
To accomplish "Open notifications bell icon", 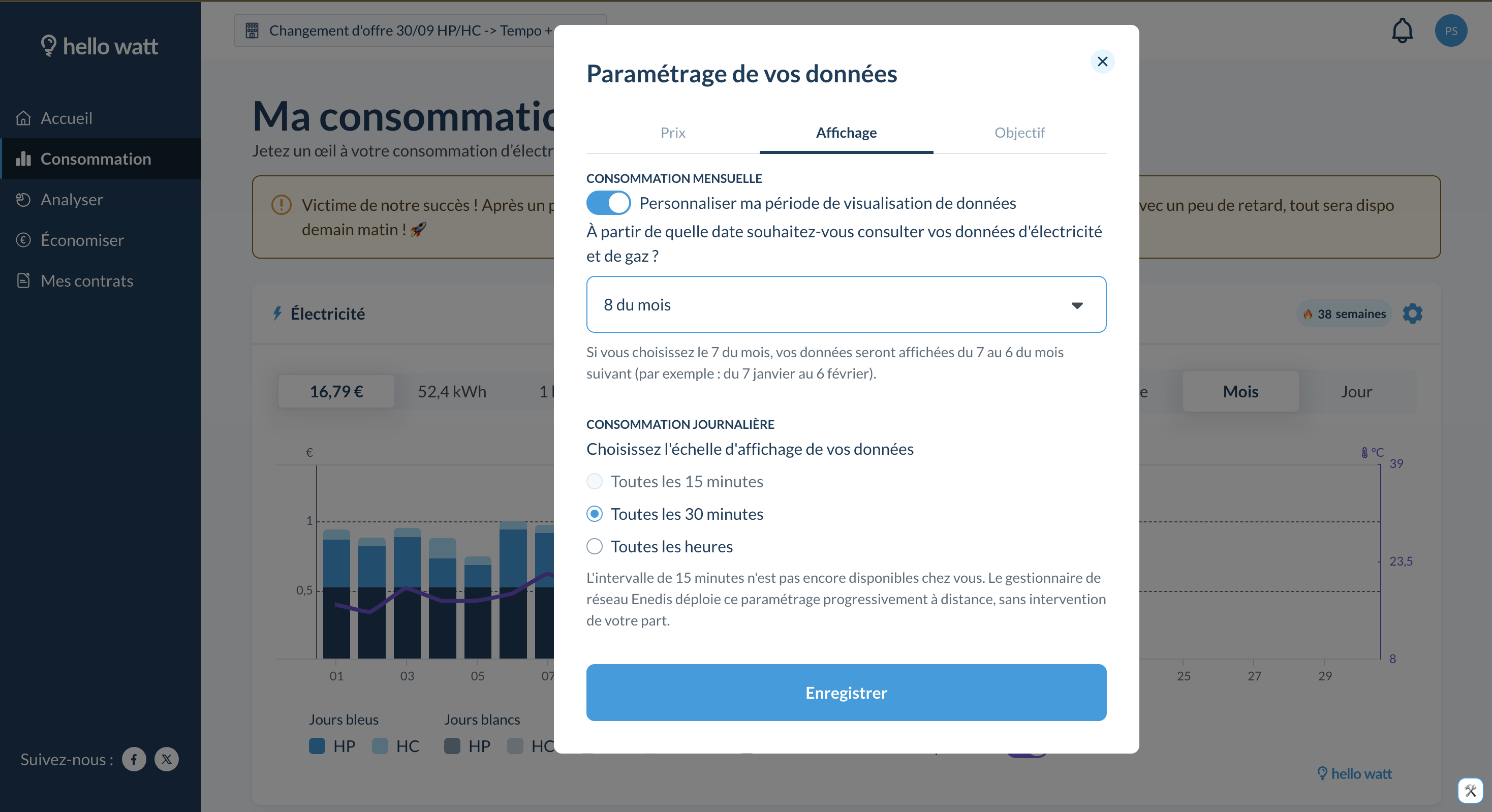I will pyautogui.click(x=1402, y=30).
